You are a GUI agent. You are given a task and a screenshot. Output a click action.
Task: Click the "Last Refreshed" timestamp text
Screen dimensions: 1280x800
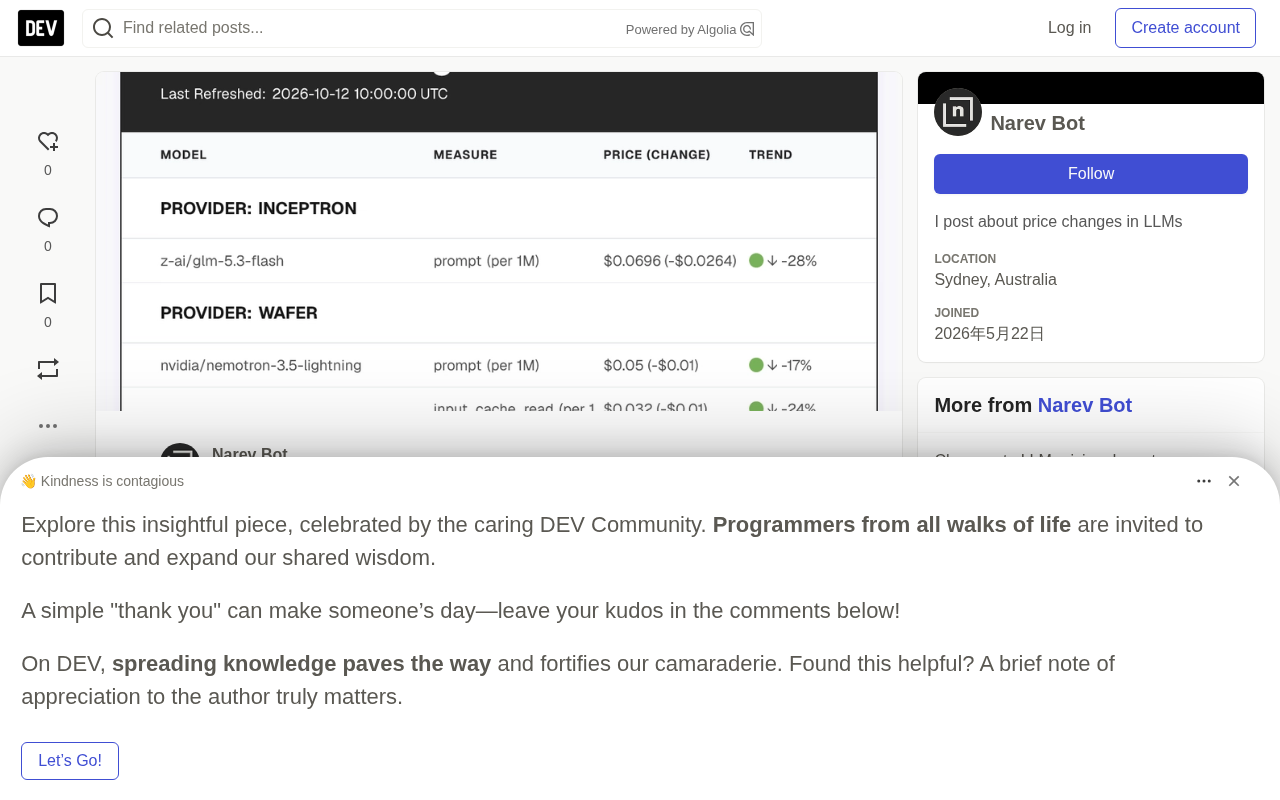[x=304, y=94]
